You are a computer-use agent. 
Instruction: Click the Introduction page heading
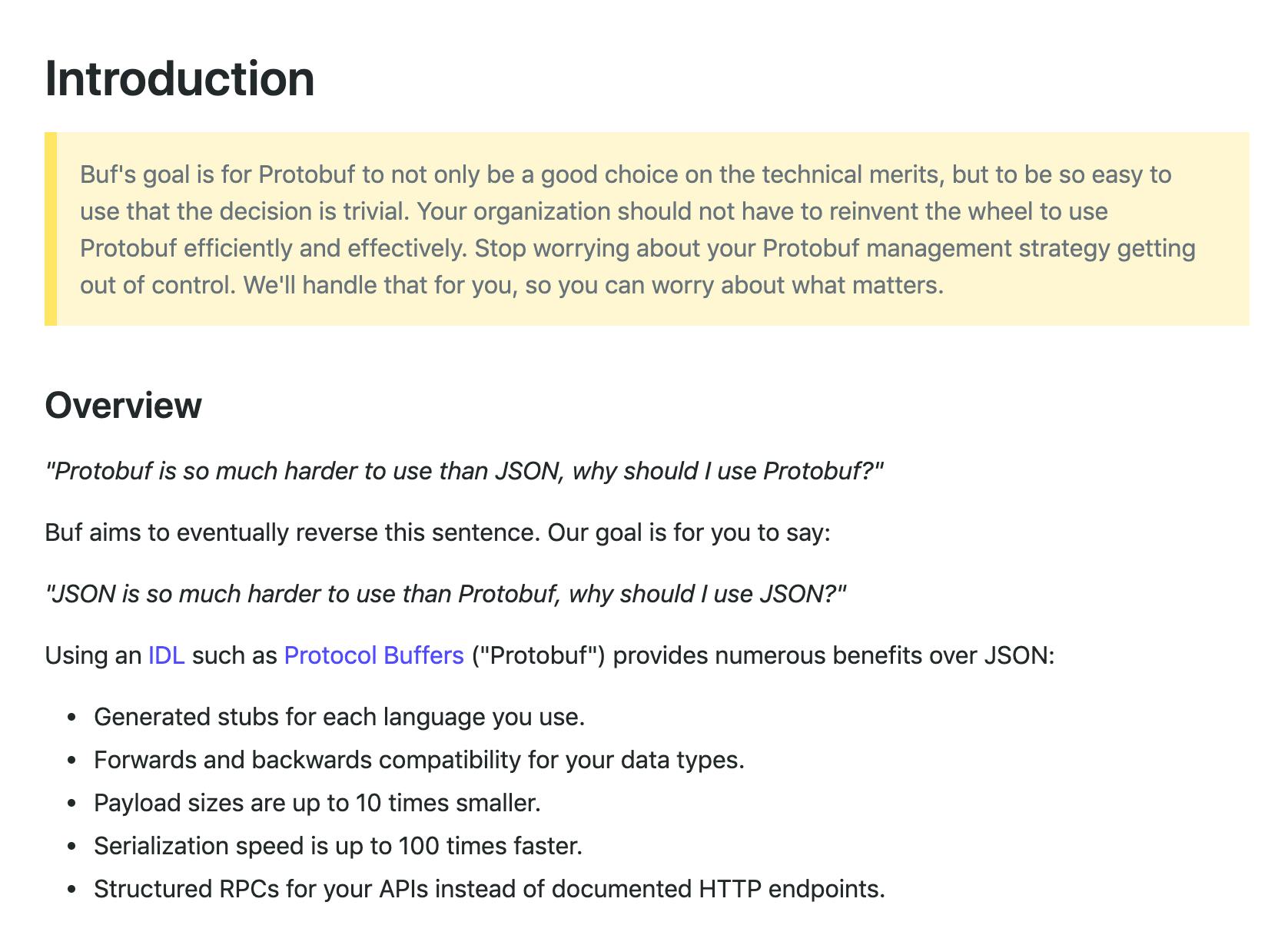click(180, 79)
